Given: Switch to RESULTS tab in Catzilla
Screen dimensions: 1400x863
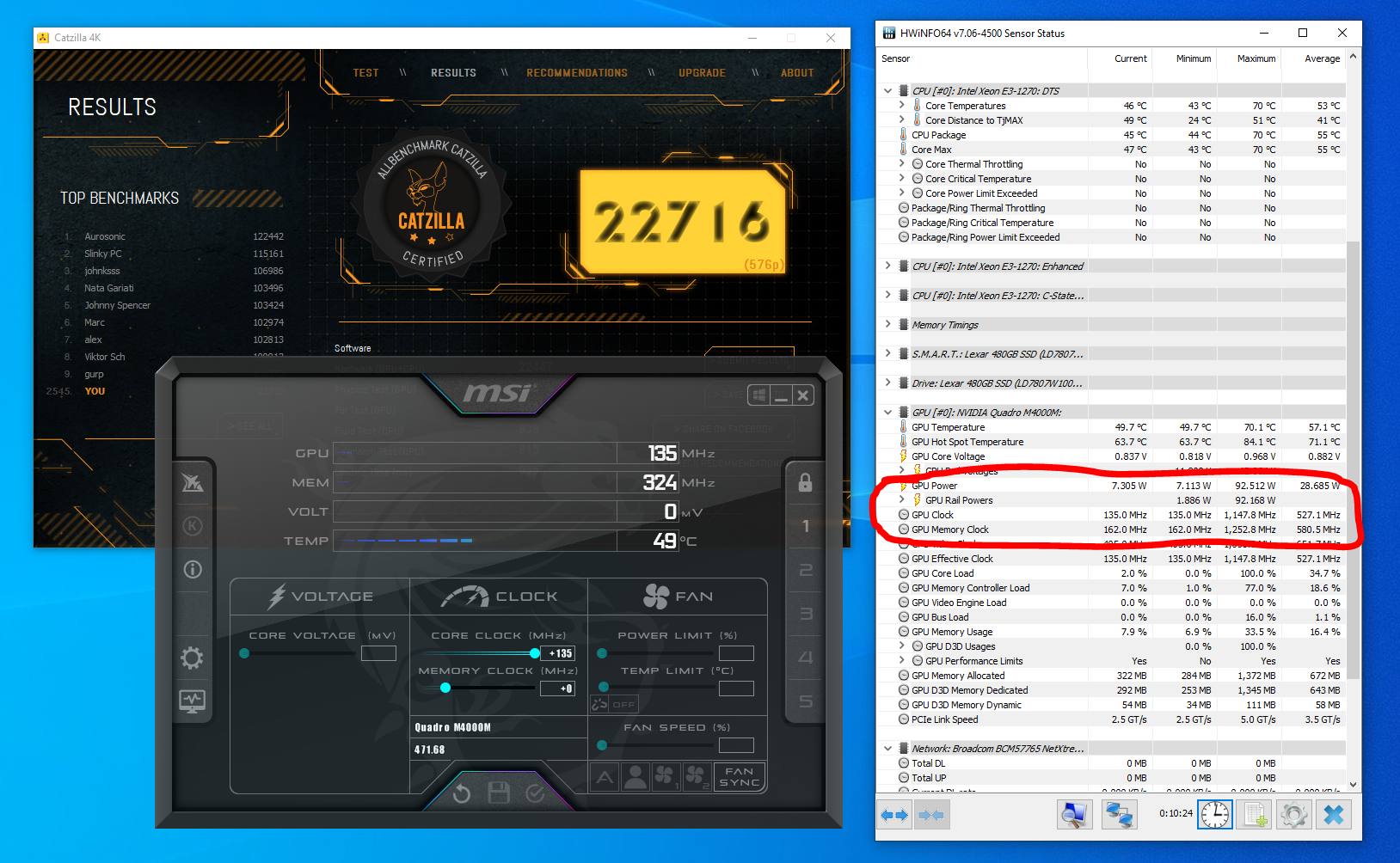Looking at the screenshot, I should tap(453, 73).
